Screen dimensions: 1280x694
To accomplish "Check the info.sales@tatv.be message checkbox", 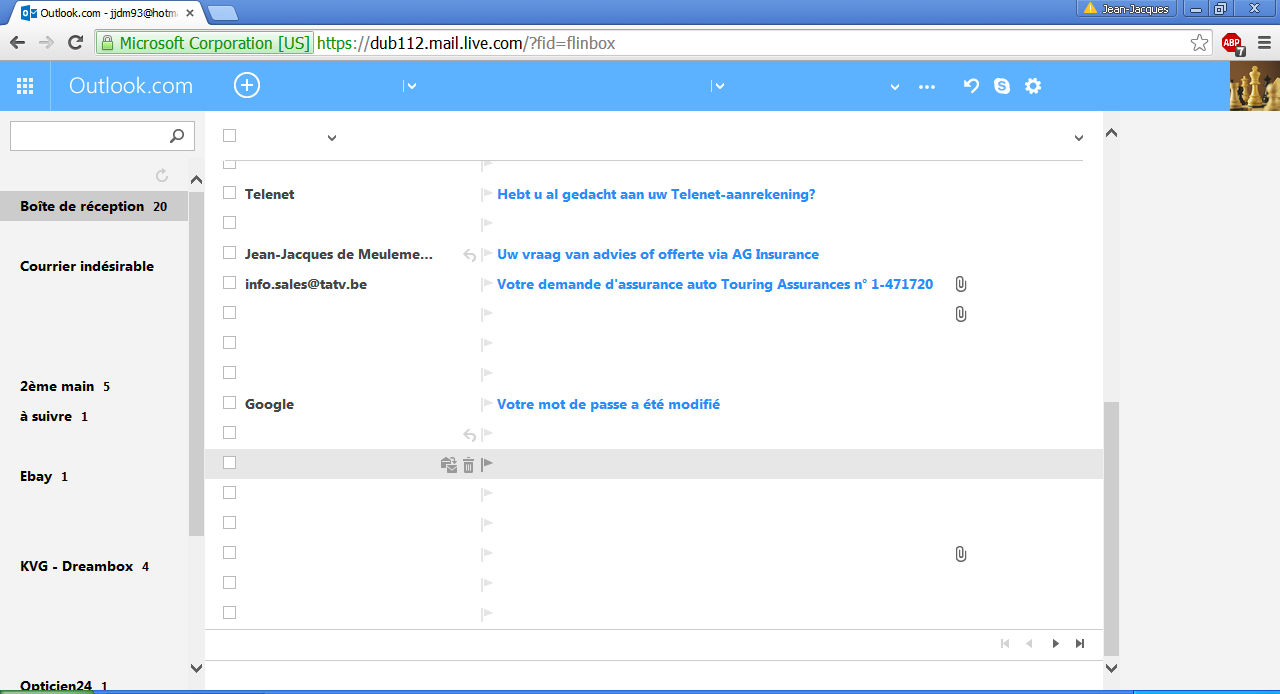I will (229, 283).
